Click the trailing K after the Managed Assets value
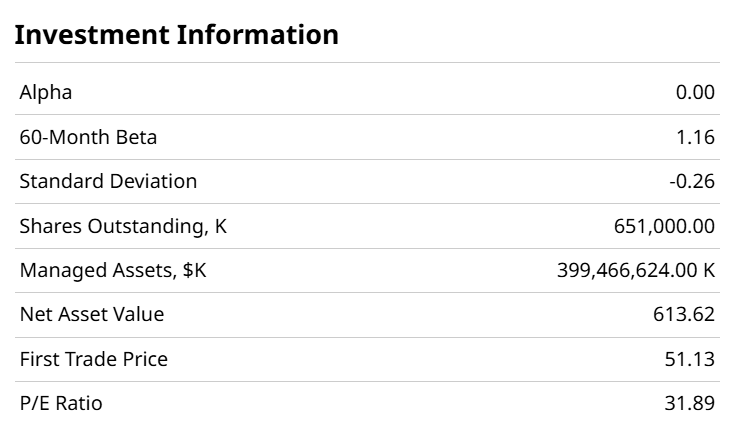This screenshot has width=733, height=423. (708, 270)
